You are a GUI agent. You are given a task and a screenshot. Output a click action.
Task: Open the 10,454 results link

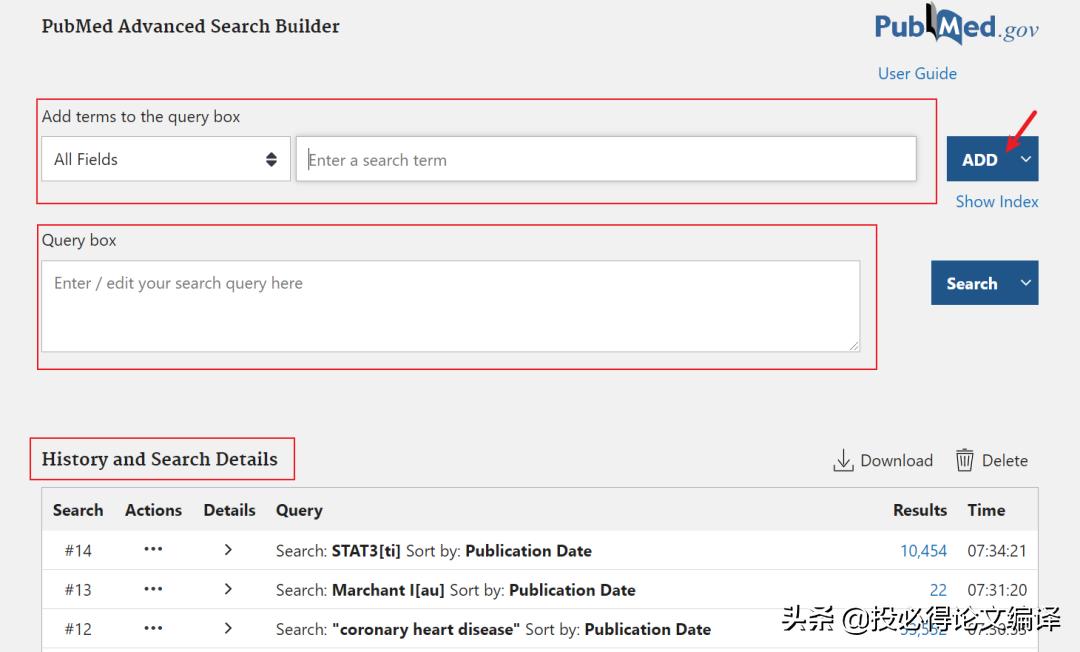tap(923, 550)
